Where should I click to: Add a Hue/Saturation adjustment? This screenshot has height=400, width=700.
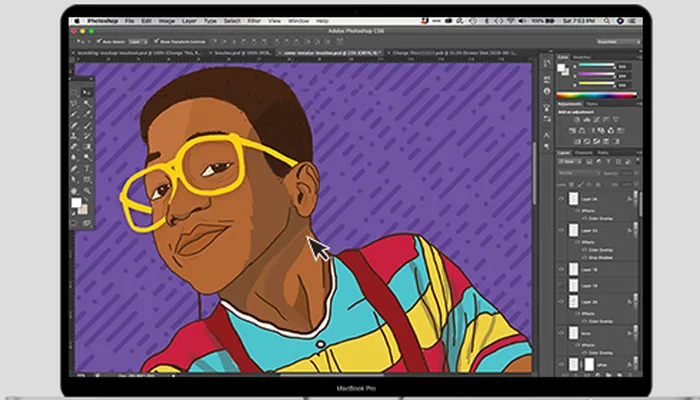[572, 131]
